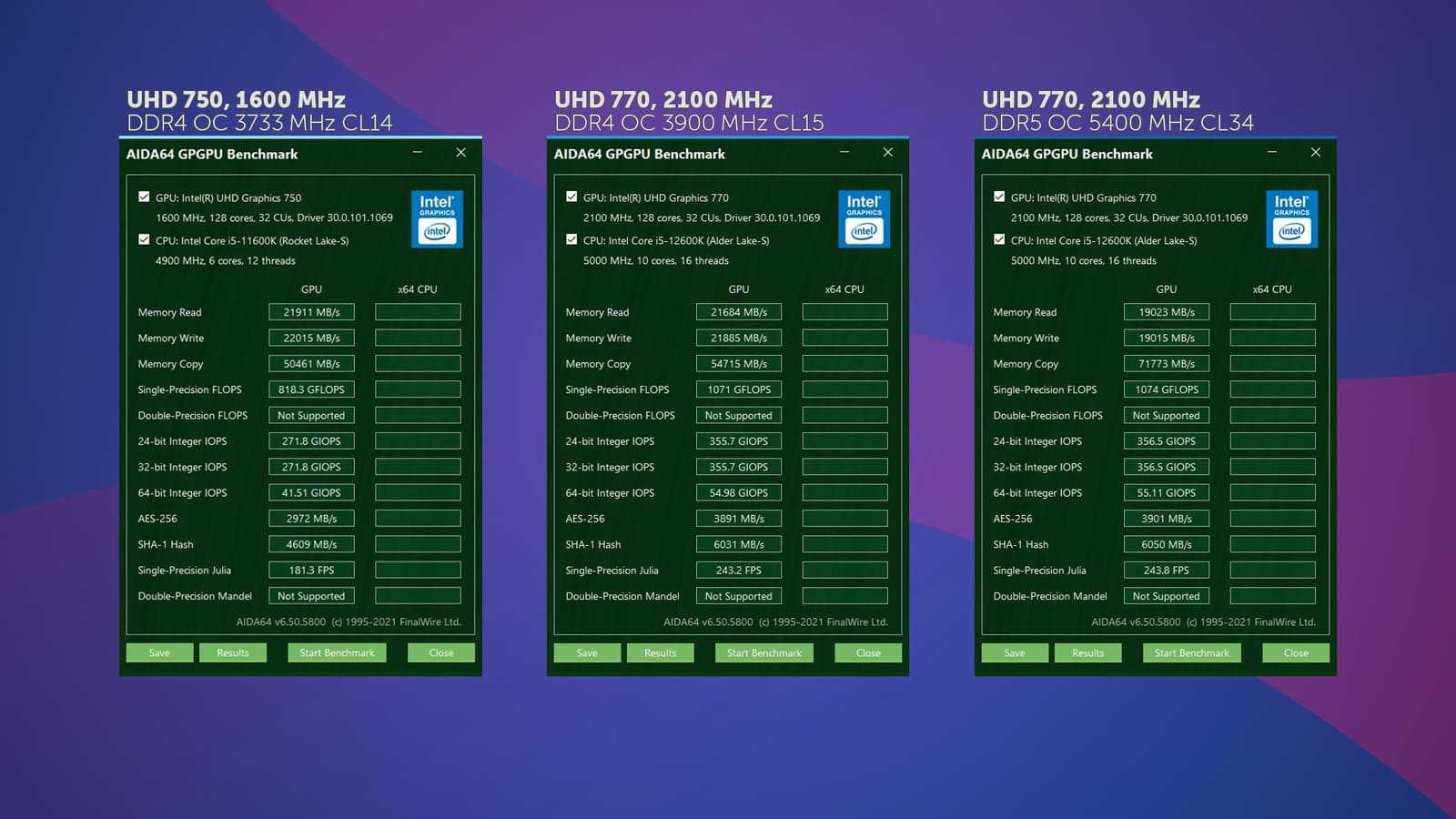Click AES-256 value 3901 MB/s
The height and width of the screenshot is (819, 1456).
point(1167,519)
